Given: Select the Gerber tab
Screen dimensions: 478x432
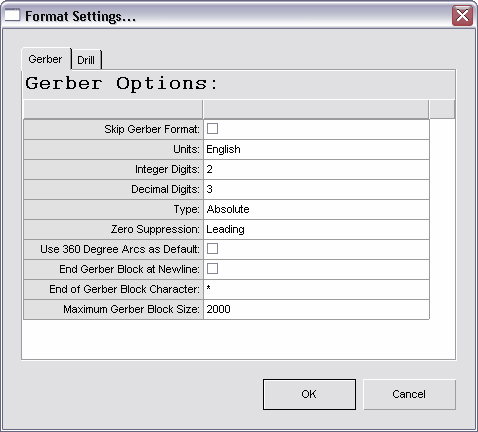Looking at the screenshot, I should [x=46, y=59].
